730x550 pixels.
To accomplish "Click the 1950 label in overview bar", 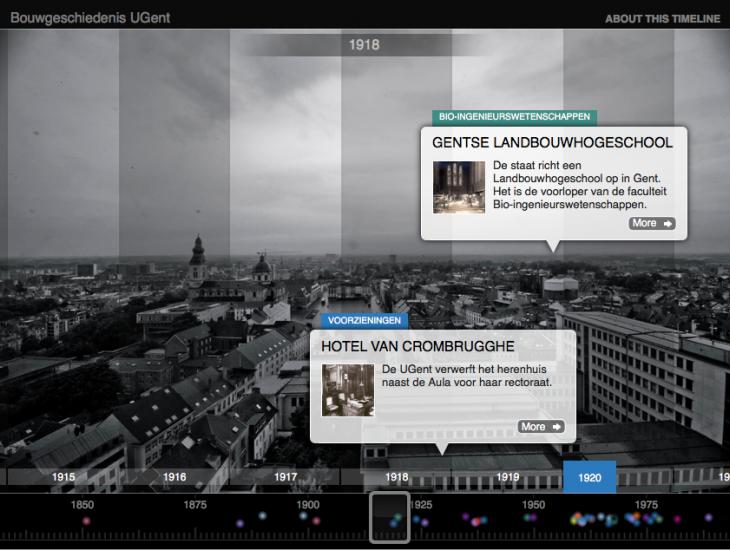I will [534, 505].
